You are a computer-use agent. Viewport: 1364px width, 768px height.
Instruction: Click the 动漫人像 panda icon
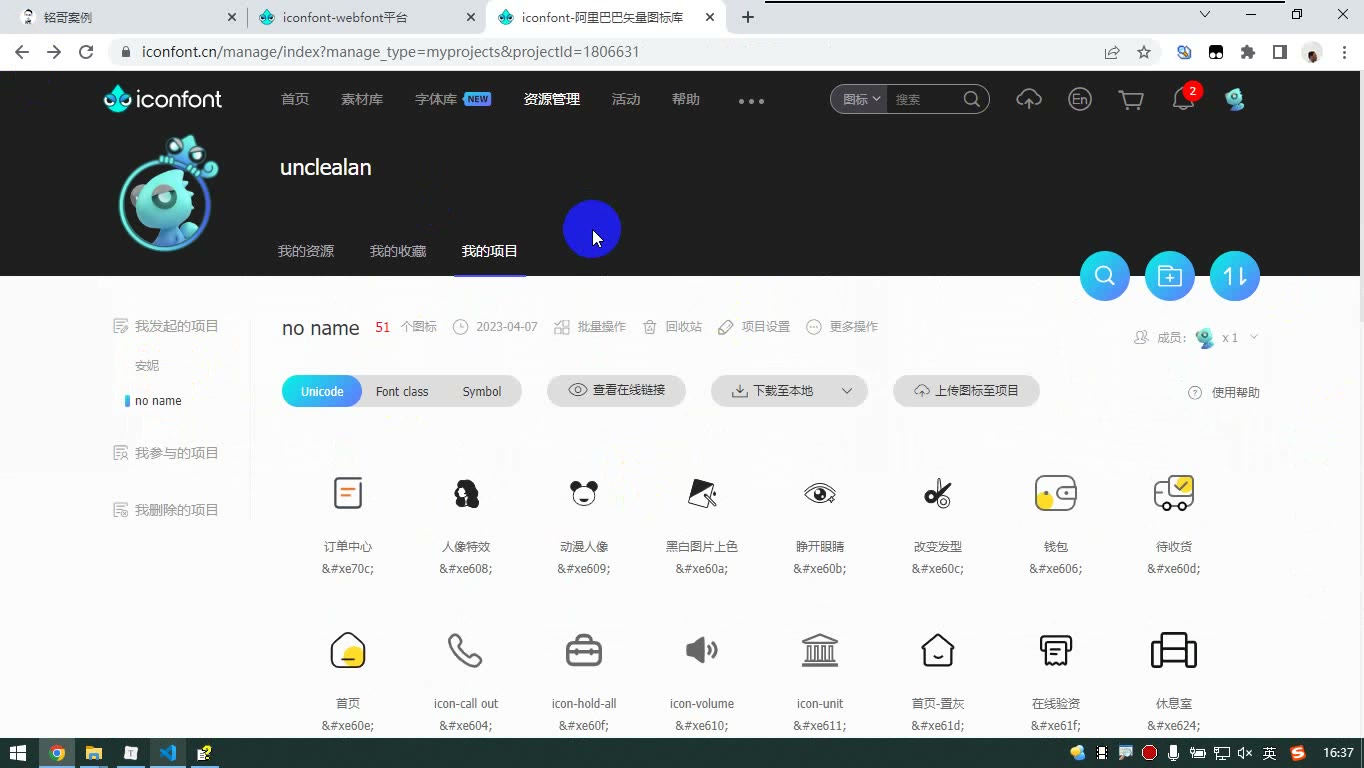584,493
